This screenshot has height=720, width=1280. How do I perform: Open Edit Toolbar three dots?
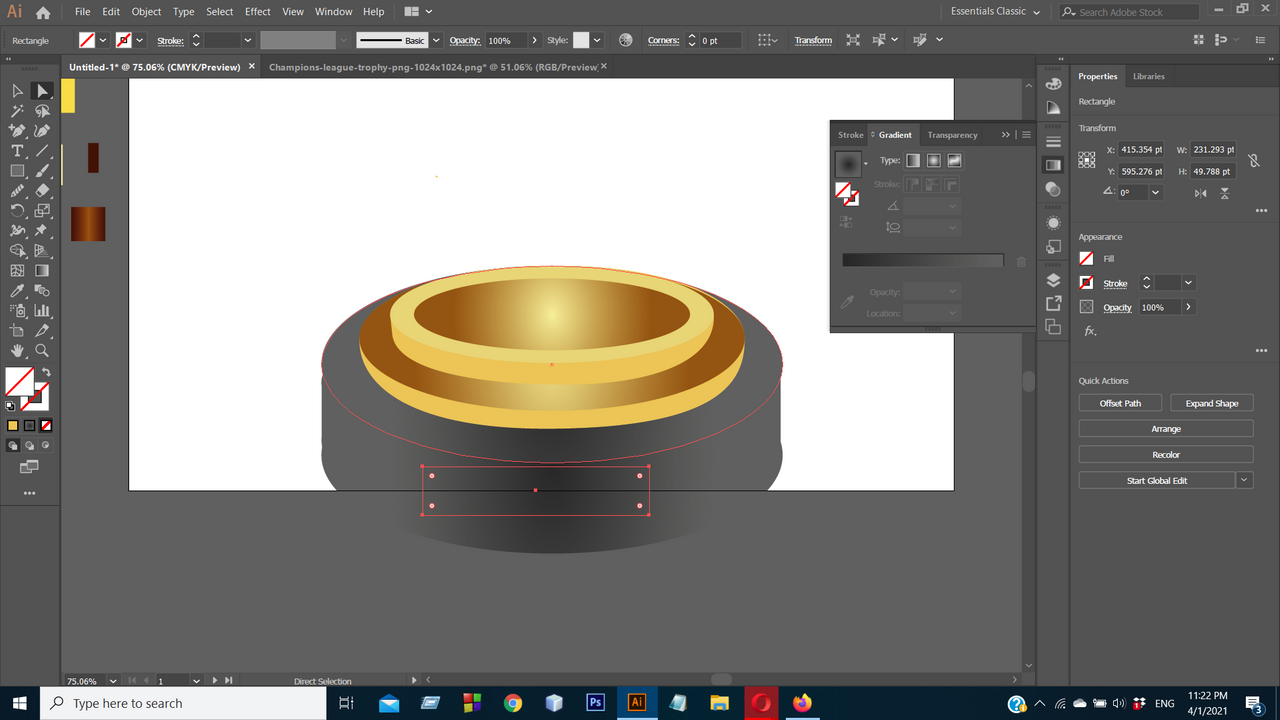click(29, 493)
